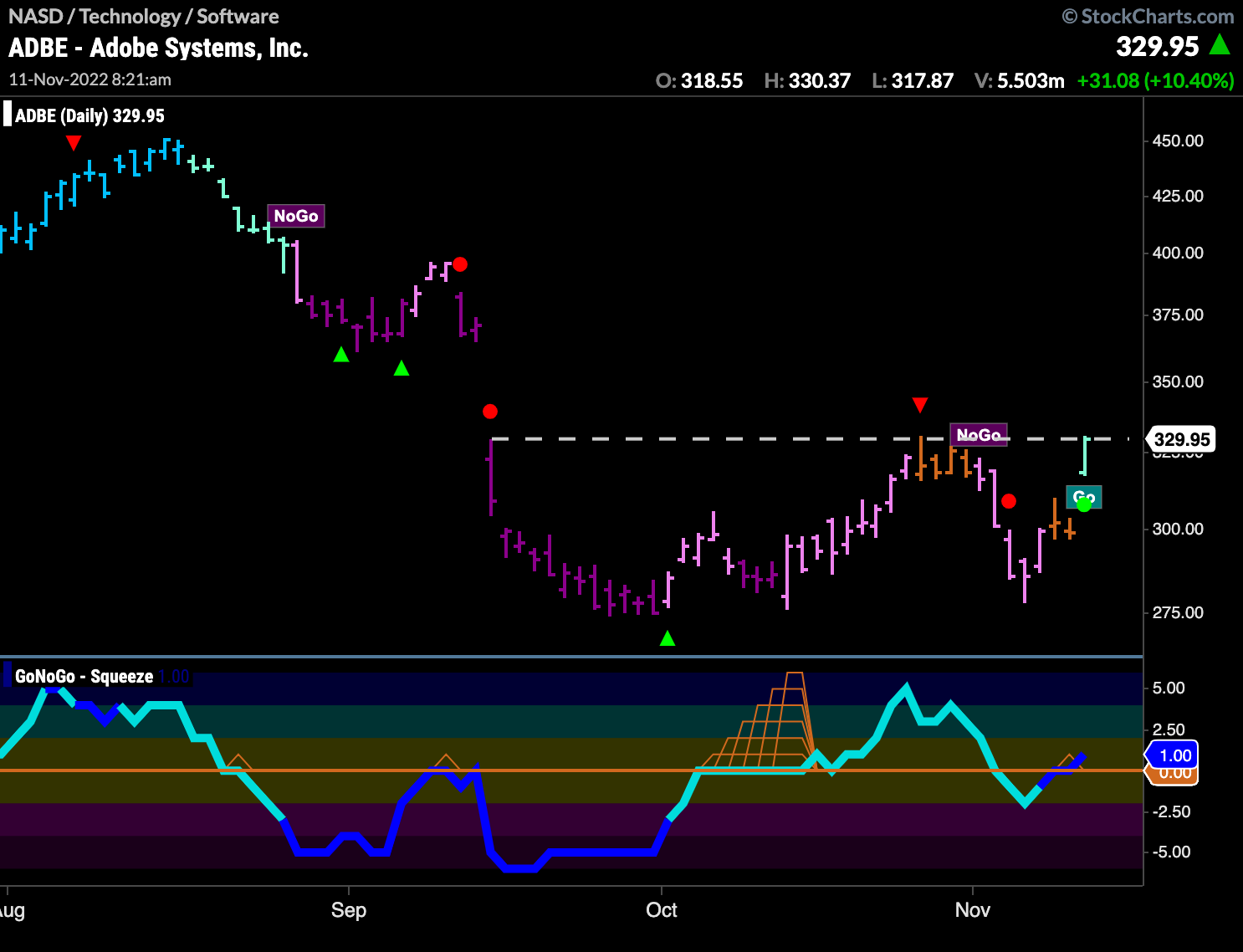Click the "11-Nov-2022 8:21:am" timestamp
The height and width of the screenshot is (952, 1243).
(90, 79)
